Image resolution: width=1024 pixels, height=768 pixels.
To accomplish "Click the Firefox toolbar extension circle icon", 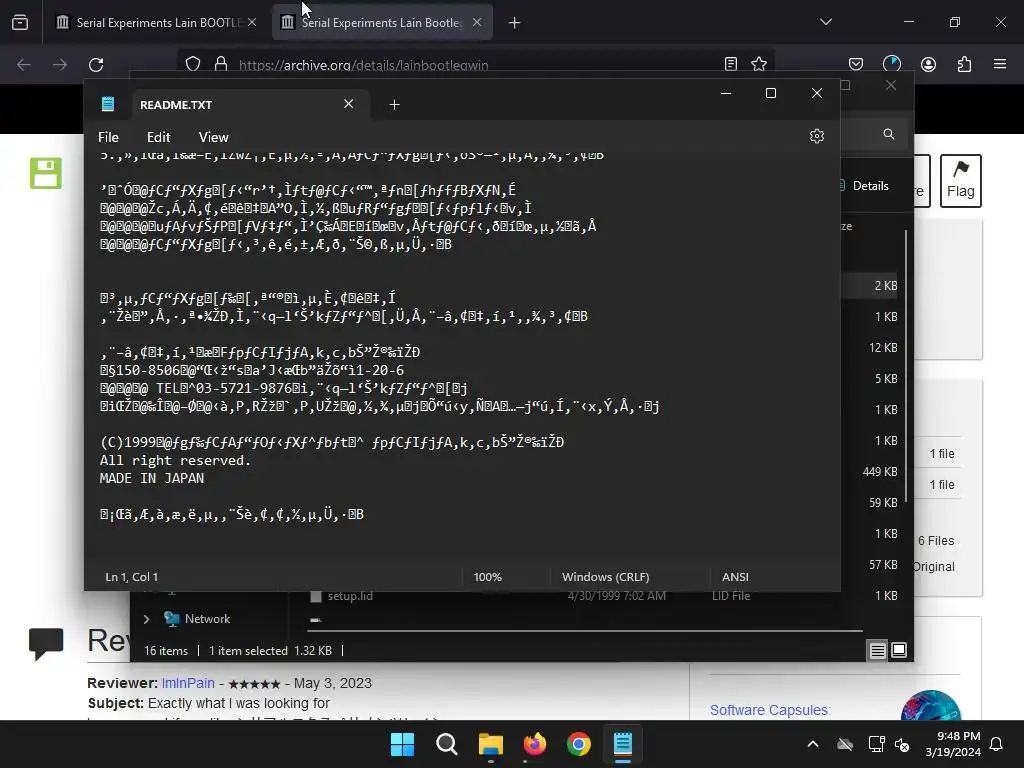I will coord(891,64).
